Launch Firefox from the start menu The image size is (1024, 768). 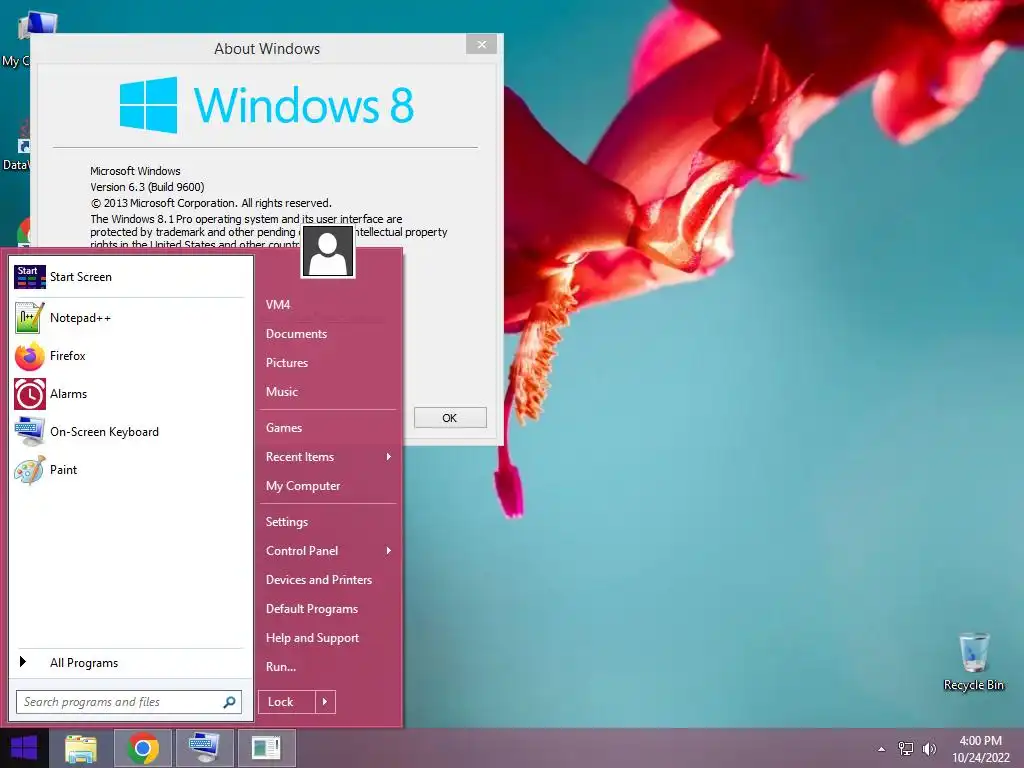[x=131, y=356]
